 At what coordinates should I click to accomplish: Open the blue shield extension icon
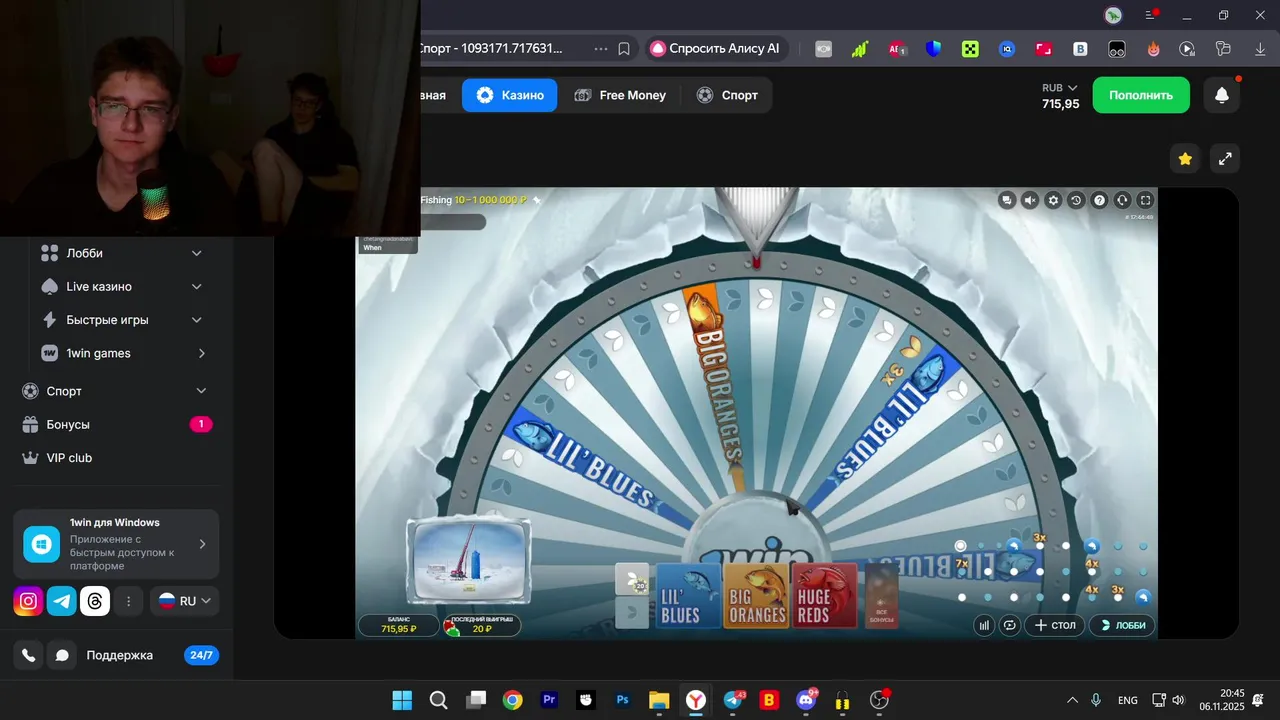[933, 48]
